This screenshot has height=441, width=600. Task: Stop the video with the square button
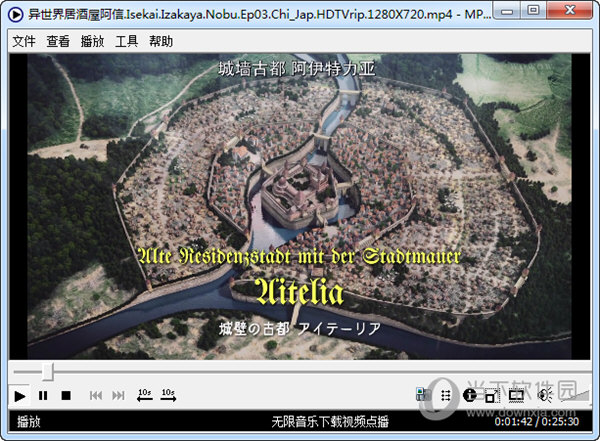66,395
